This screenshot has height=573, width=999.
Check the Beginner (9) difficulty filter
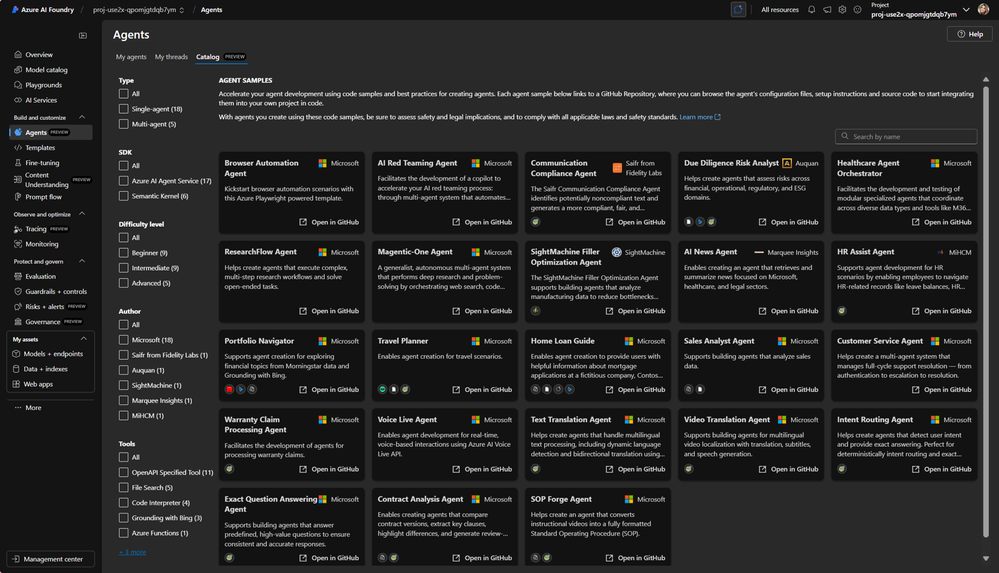point(124,253)
